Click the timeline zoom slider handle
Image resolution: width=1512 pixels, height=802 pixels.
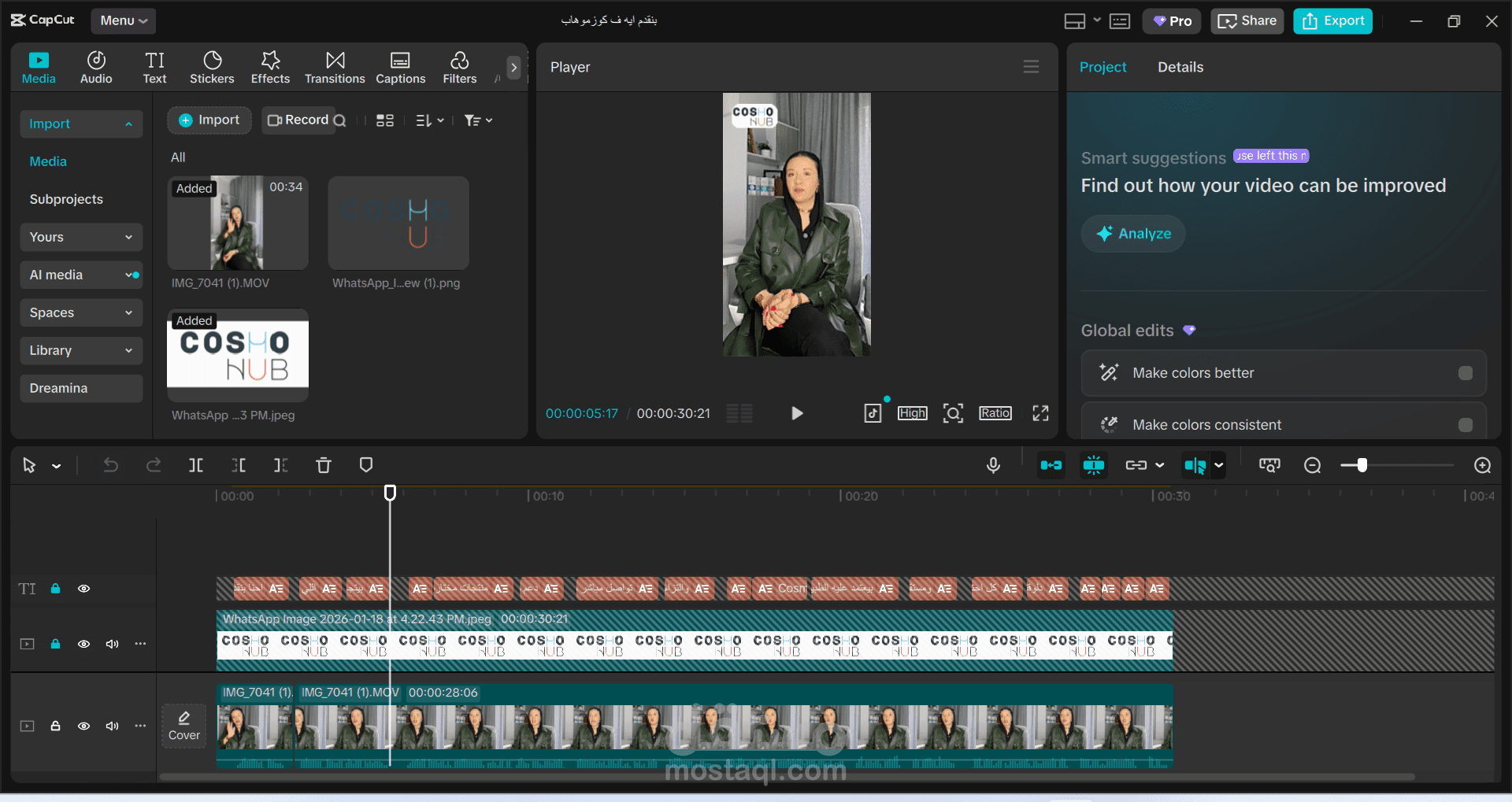[x=1362, y=465]
